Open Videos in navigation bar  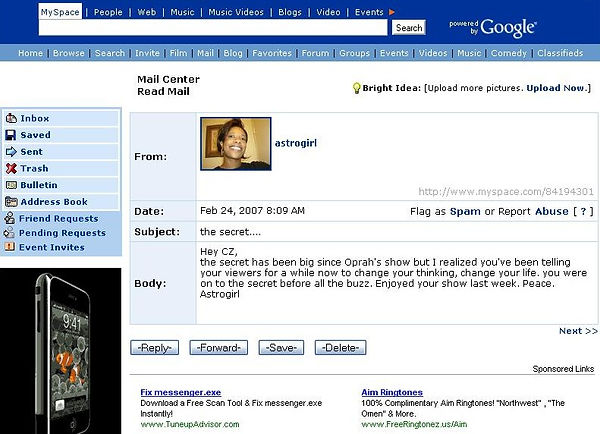(x=433, y=53)
